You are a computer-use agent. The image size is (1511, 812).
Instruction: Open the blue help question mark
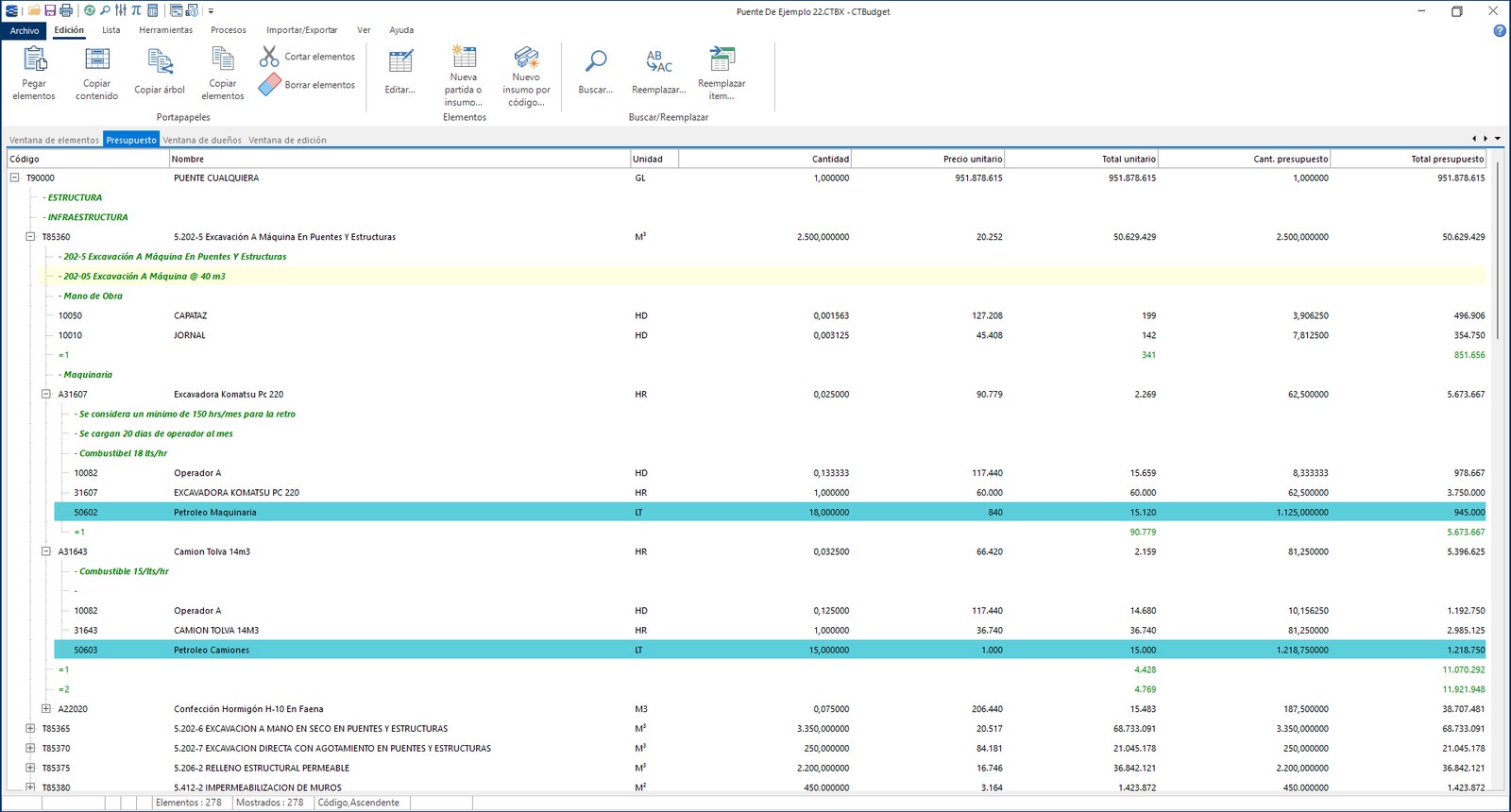1500,31
